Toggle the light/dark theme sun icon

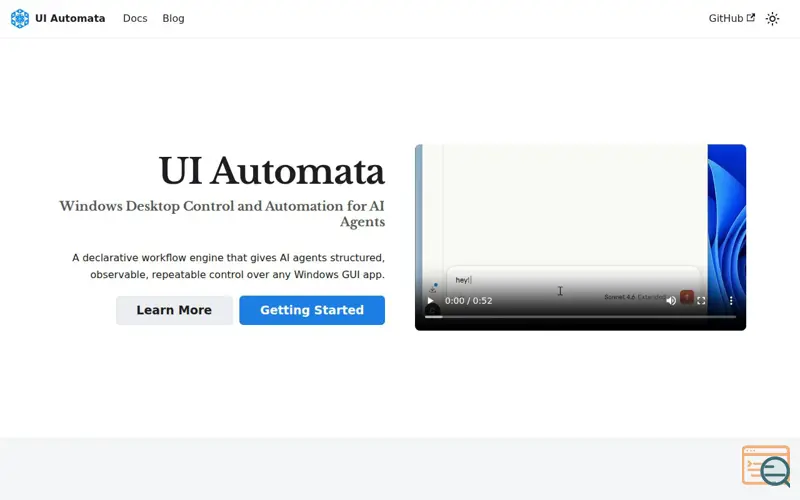[772, 19]
